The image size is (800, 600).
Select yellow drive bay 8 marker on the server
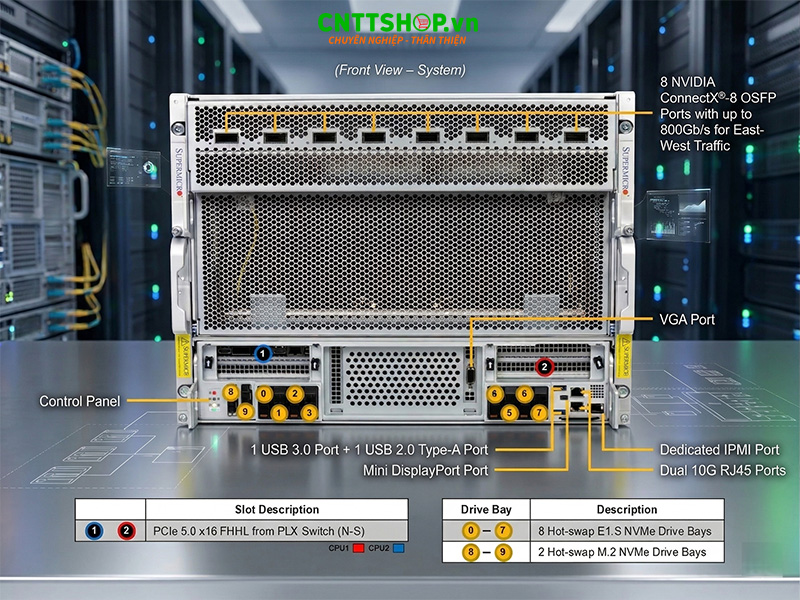230,393
